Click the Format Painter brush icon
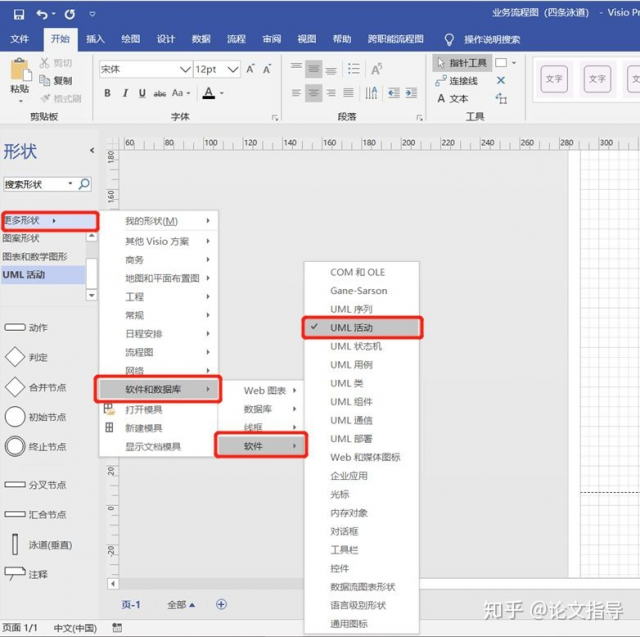This screenshot has width=640, height=637. pyautogui.click(x=45, y=98)
